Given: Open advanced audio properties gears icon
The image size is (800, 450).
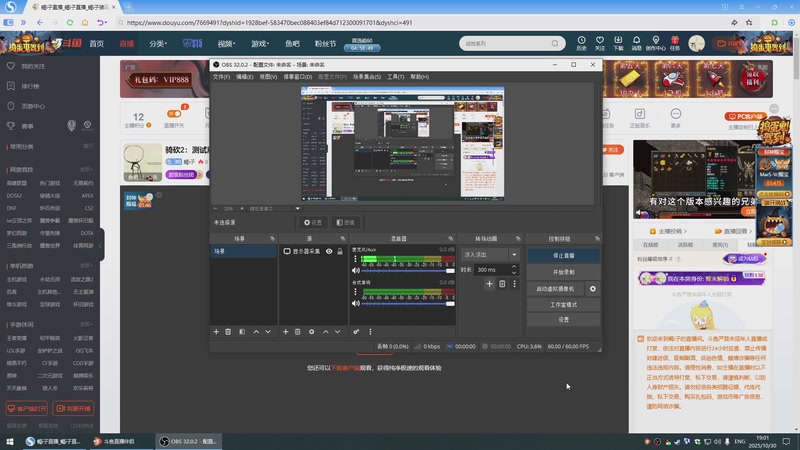Looking at the screenshot, I should tap(356, 332).
